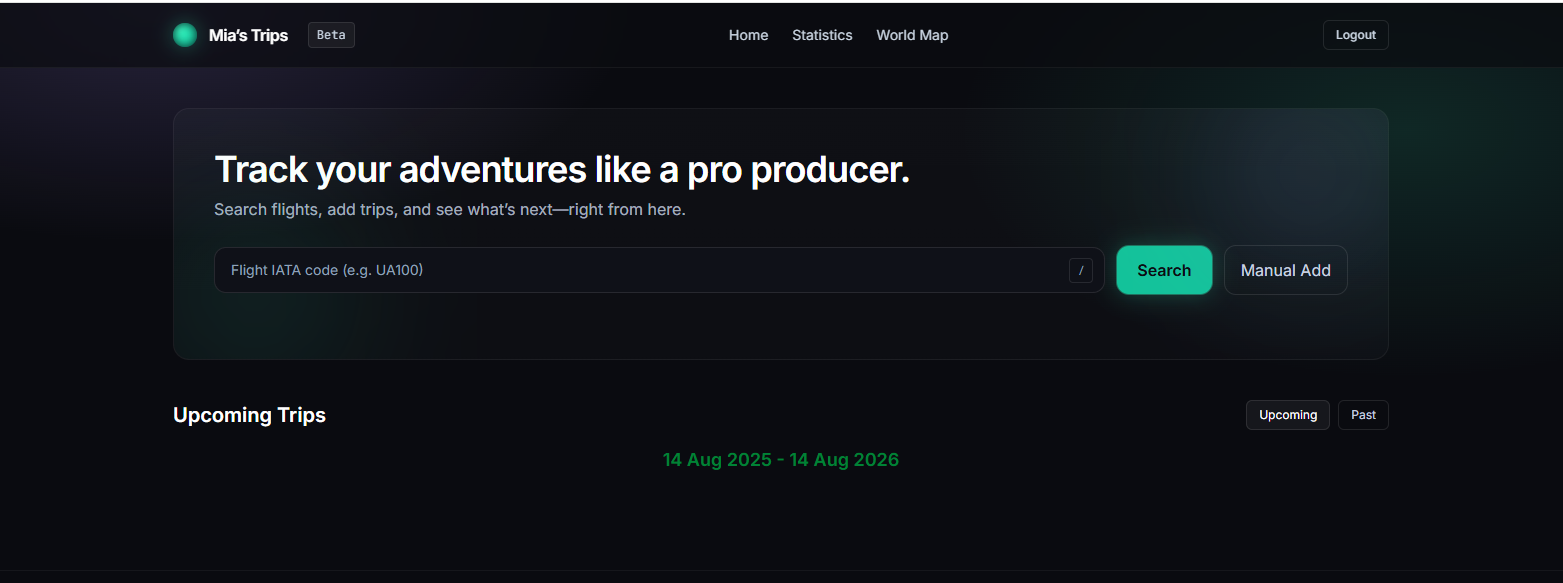
Task: Click the slash shortcut key badge
Action: tap(1080, 270)
